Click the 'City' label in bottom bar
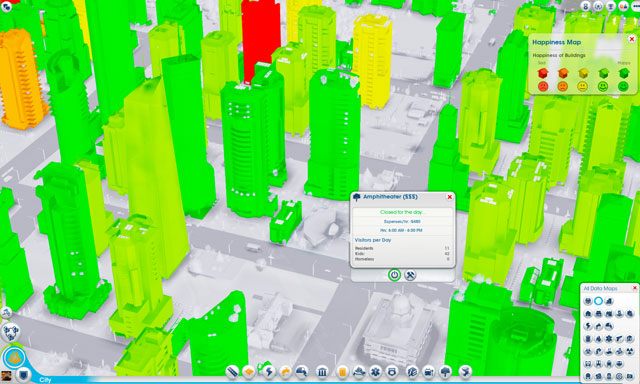Image resolution: width=640 pixels, height=384 pixels. tap(45, 380)
